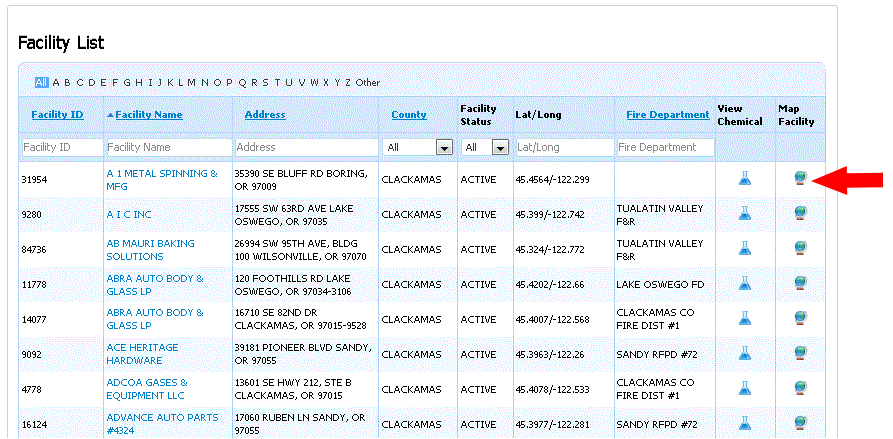Viewport: 893px width, 439px height.
Task: Select coordinates 45.4078/-122.533
Action: (x=552, y=389)
